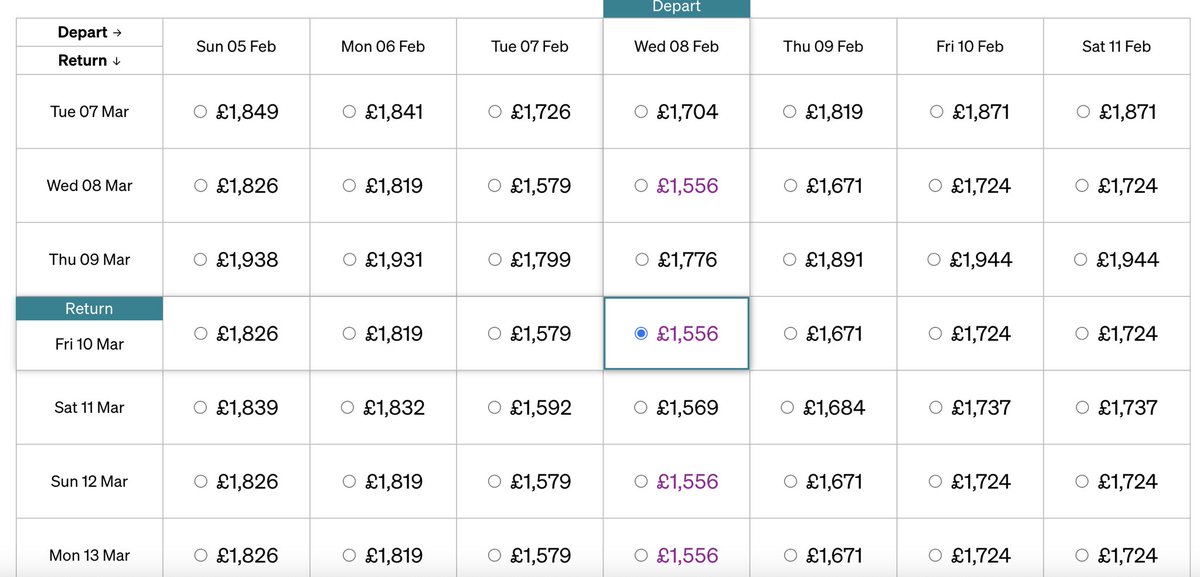
Task: Click the Sat 11 Feb column header
Action: coord(1116,46)
